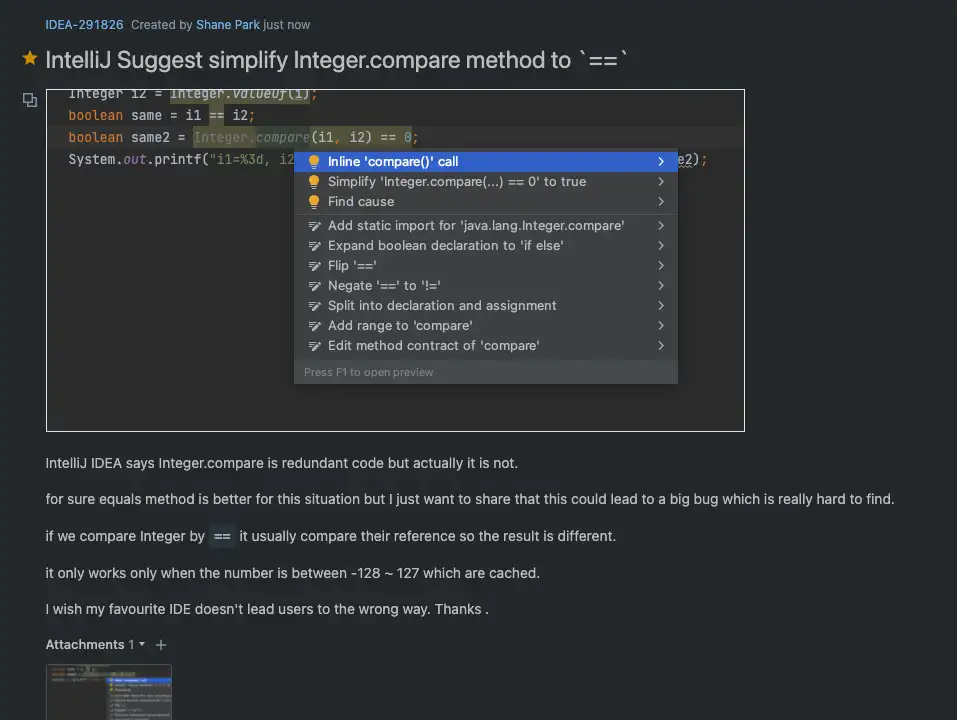Expand submenu arrow for Simplify action
This screenshot has height=720, width=957.
(661, 182)
